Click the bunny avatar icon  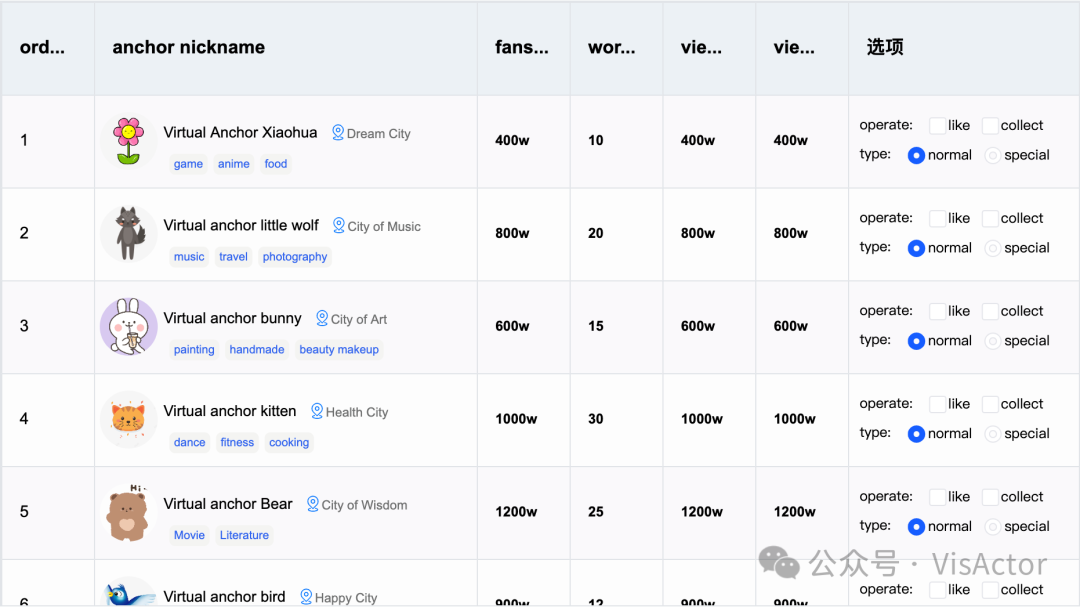pyautogui.click(x=128, y=326)
